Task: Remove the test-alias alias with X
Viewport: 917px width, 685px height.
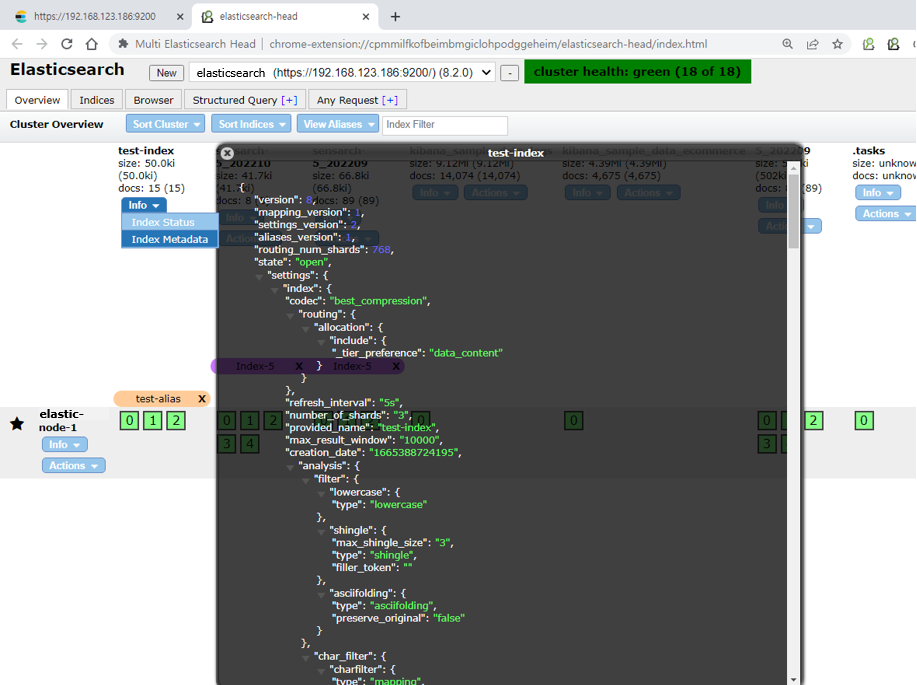Action: 202,399
